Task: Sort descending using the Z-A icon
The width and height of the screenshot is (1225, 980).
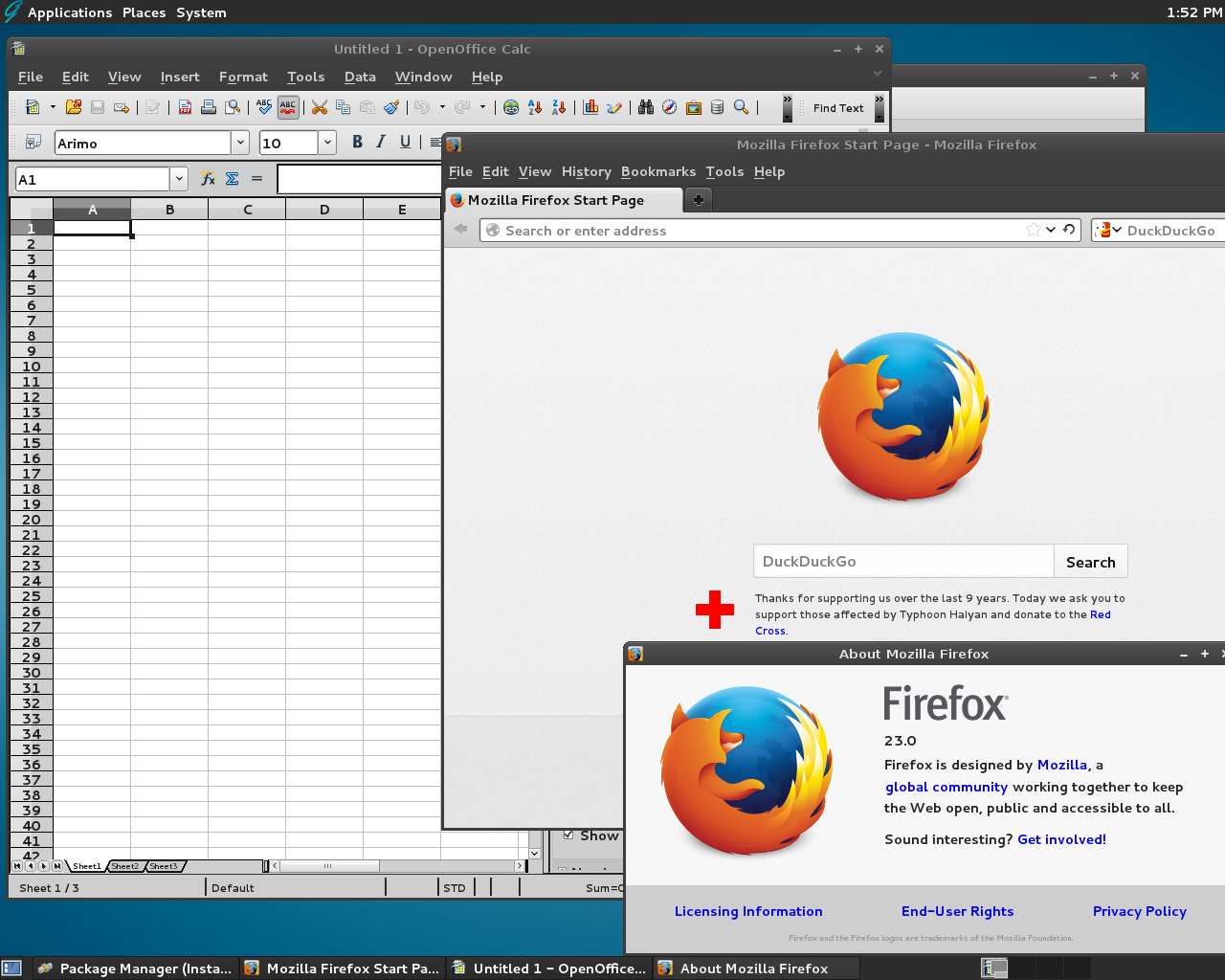Action: 559,107
